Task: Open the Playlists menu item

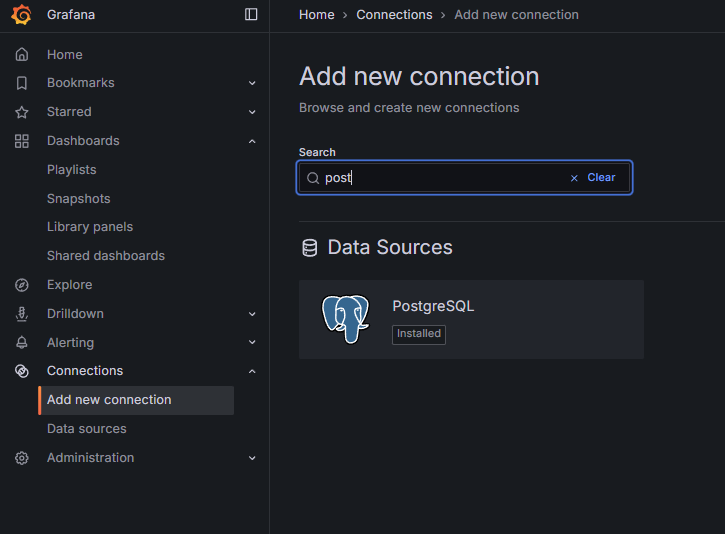Action: coord(72,170)
